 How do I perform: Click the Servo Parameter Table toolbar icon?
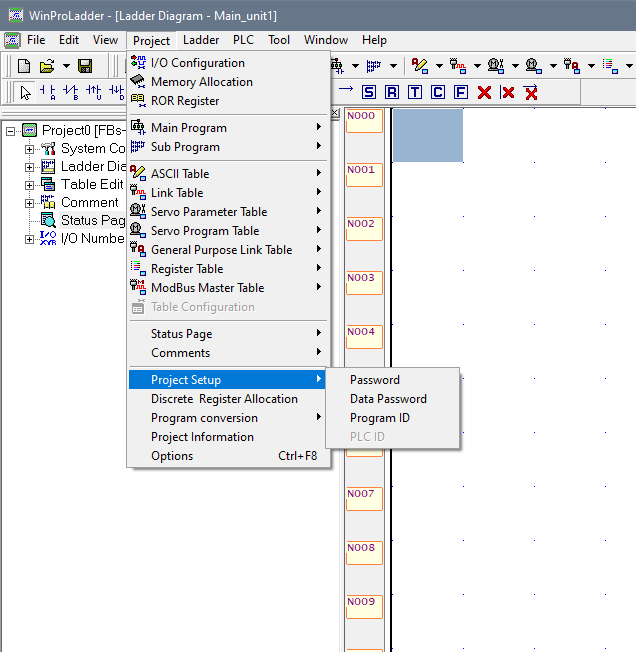(495, 66)
